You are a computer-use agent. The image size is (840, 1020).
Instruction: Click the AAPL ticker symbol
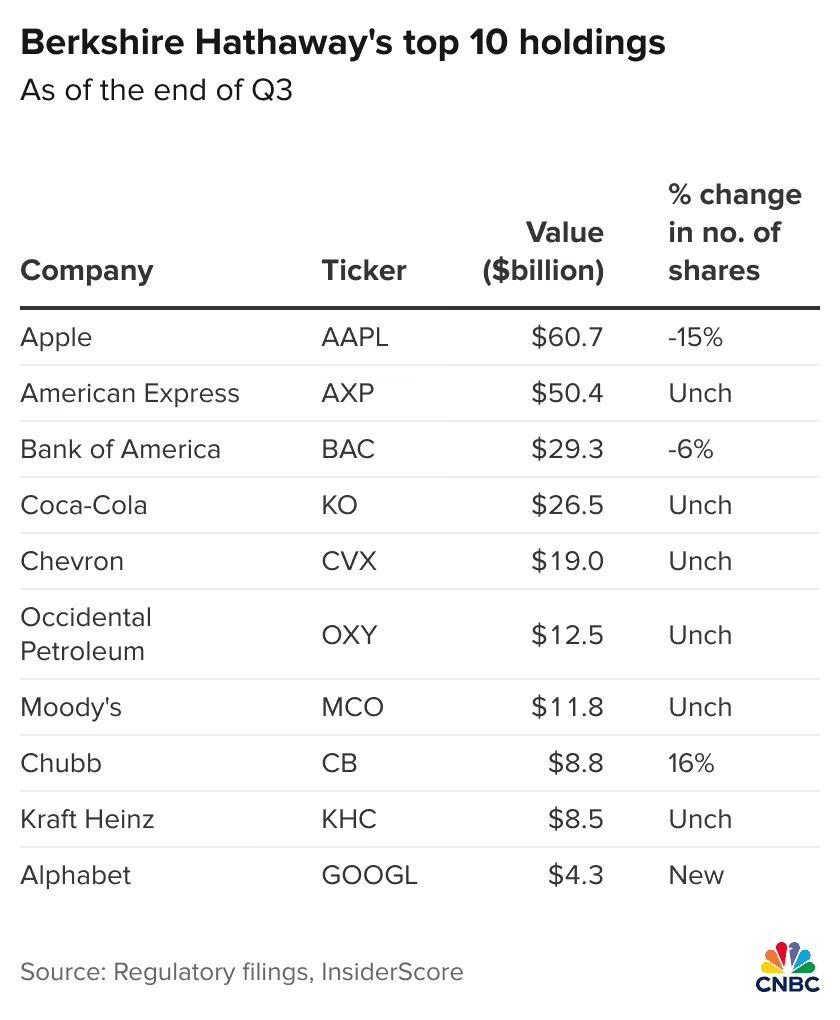coord(354,337)
